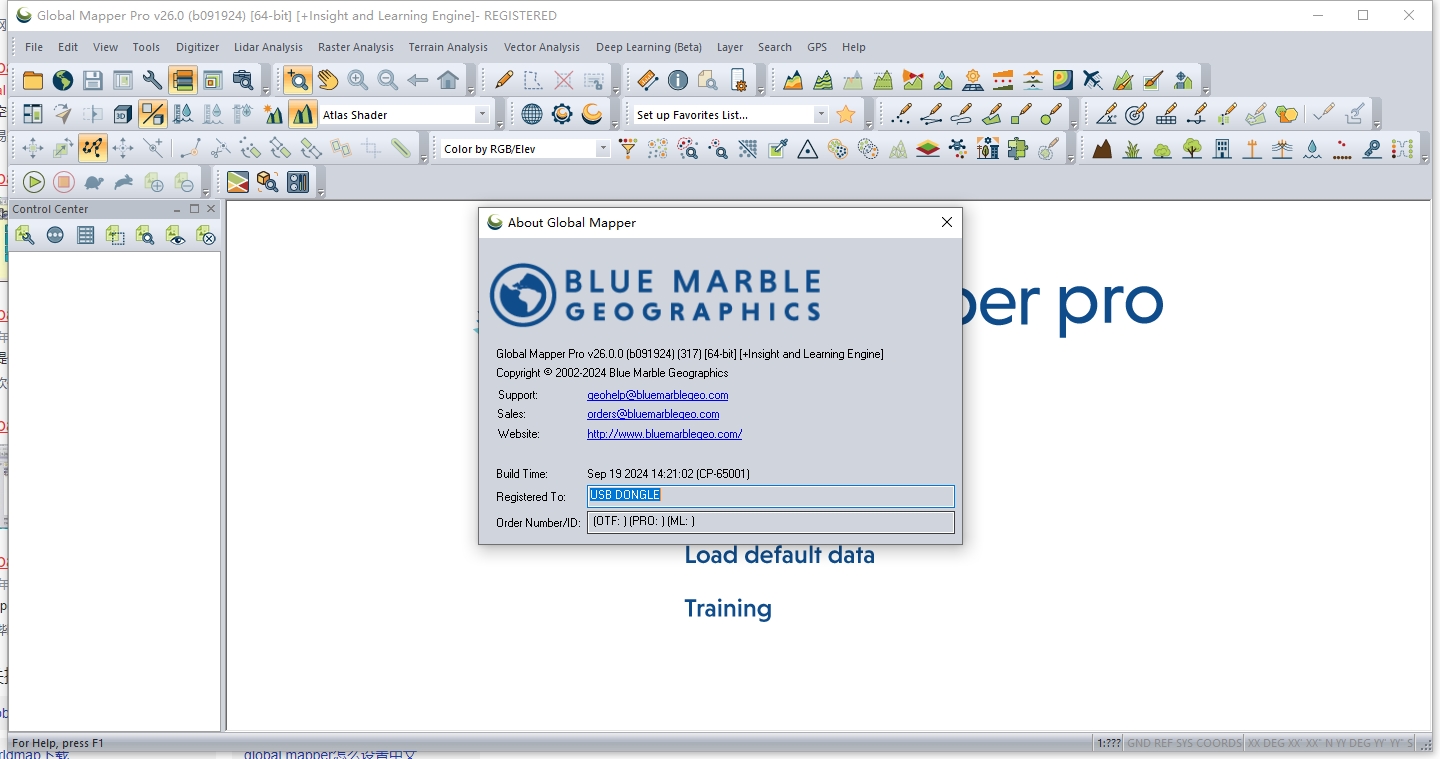The image size is (1440, 759).
Task: Toggle hill shading mountain icon
Action: point(303,115)
